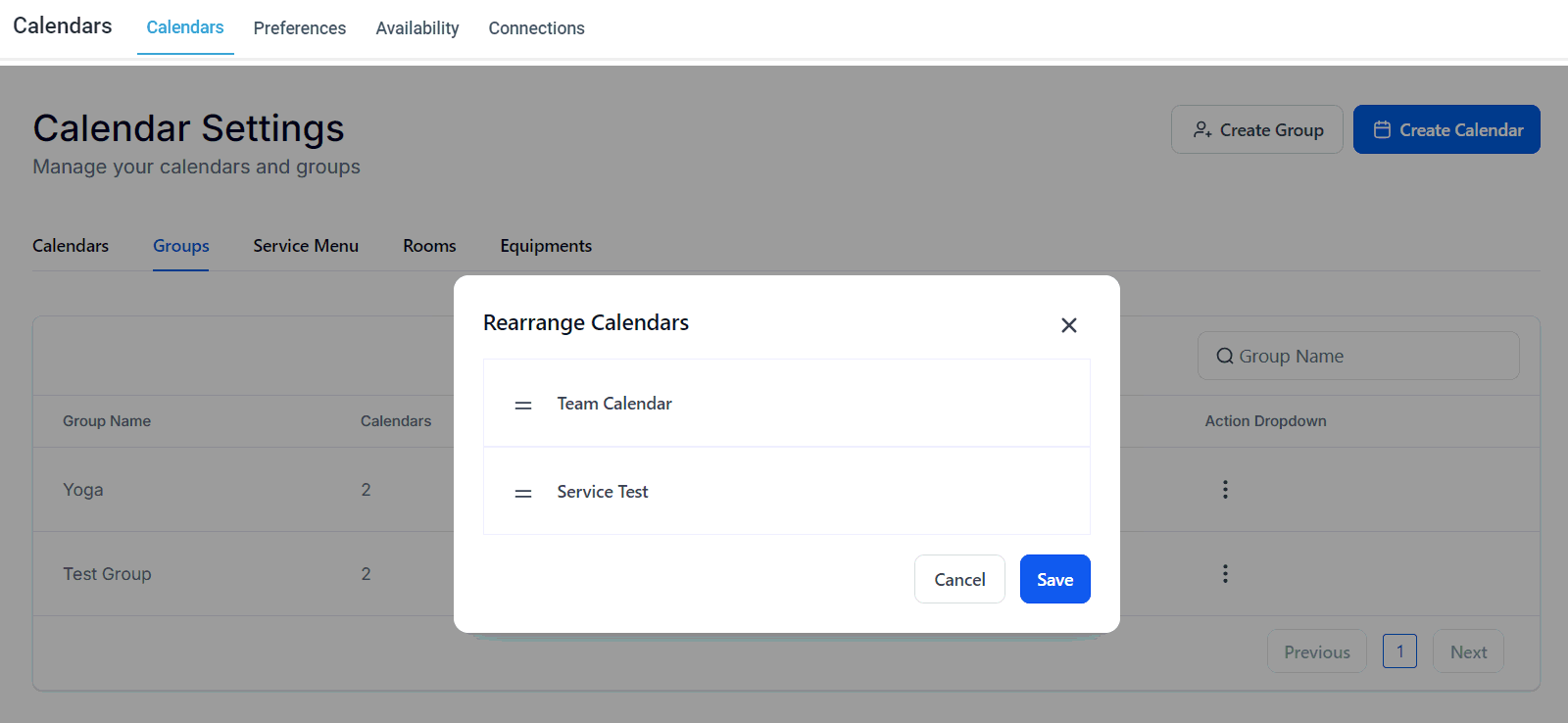This screenshot has width=1568, height=723.
Task: Select the Calendars sub-tab in settings
Action: pos(71,246)
